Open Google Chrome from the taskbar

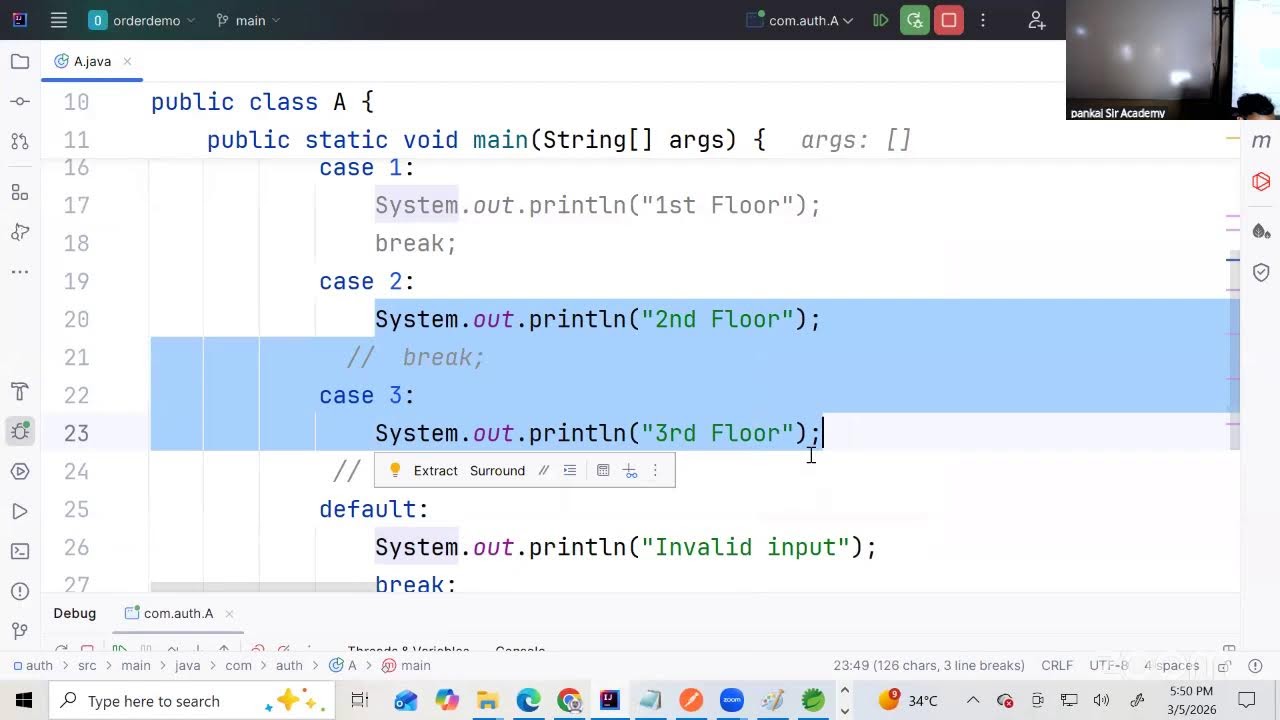tap(569, 700)
